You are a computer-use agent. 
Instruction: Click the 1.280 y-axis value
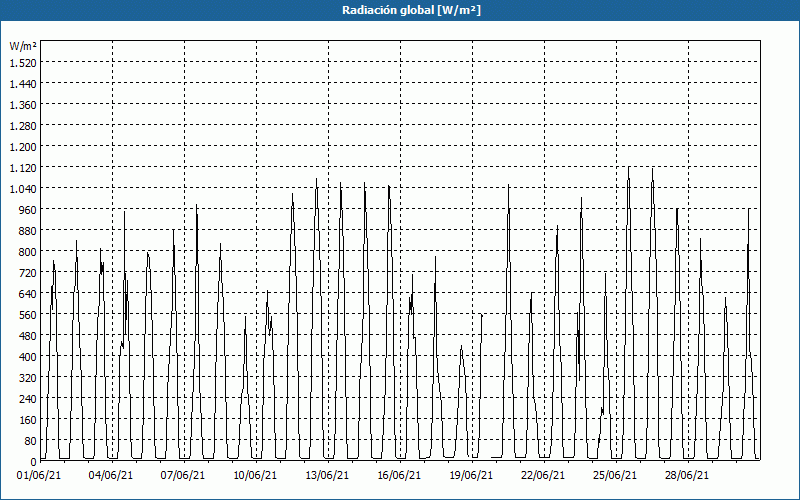pyautogui.click(x=23, y=126)
